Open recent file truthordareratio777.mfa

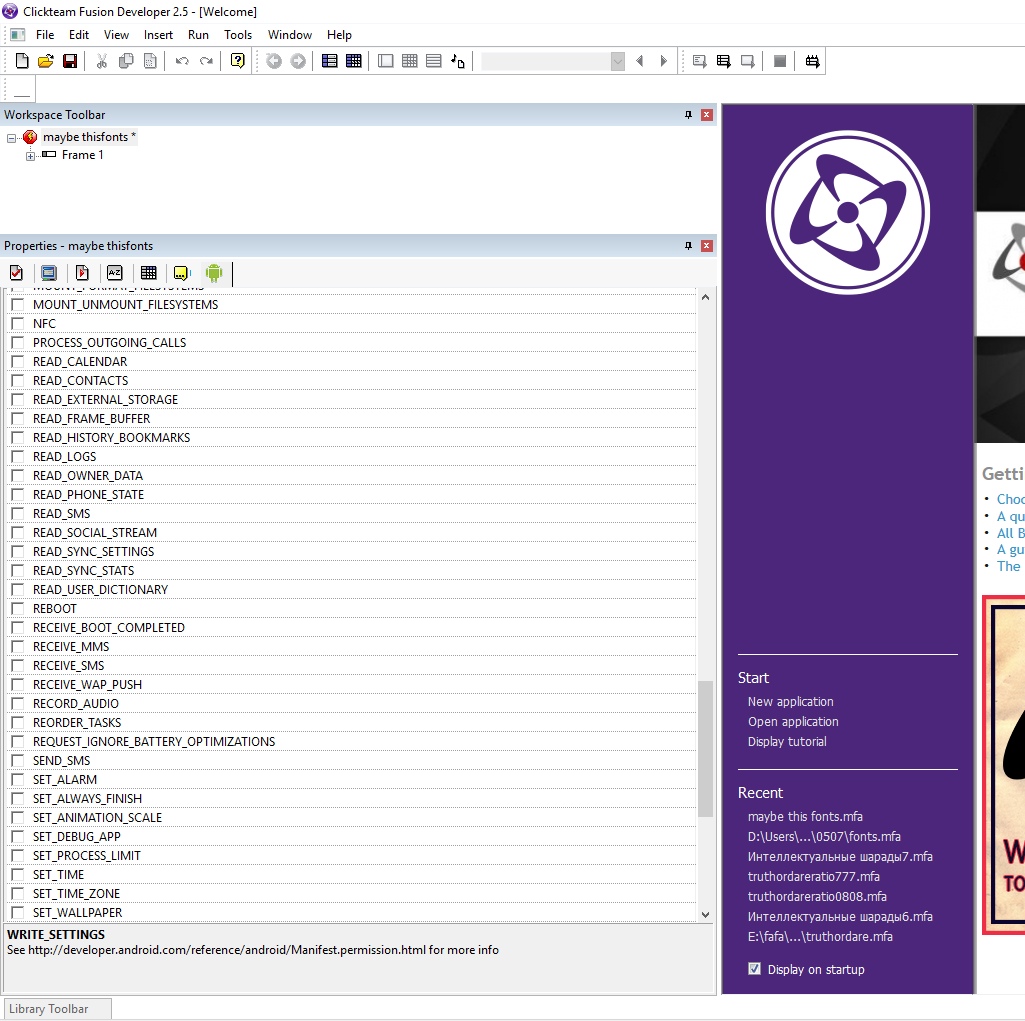813,877
